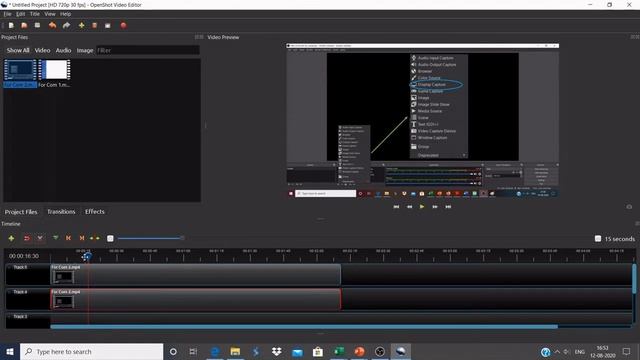Open File Explorer from taskbar
640x360 pixels.
(236, 351)
